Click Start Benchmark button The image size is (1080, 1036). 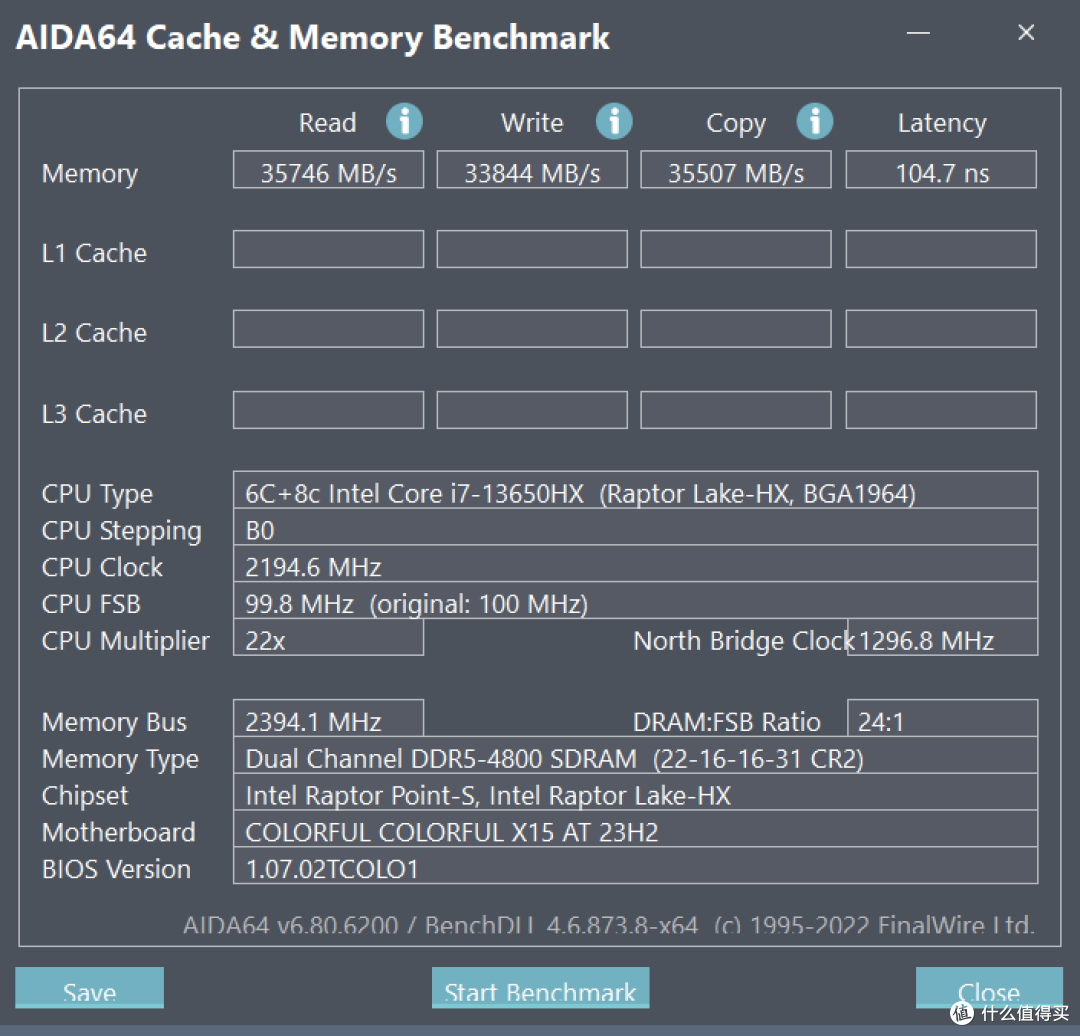point(541,988)
